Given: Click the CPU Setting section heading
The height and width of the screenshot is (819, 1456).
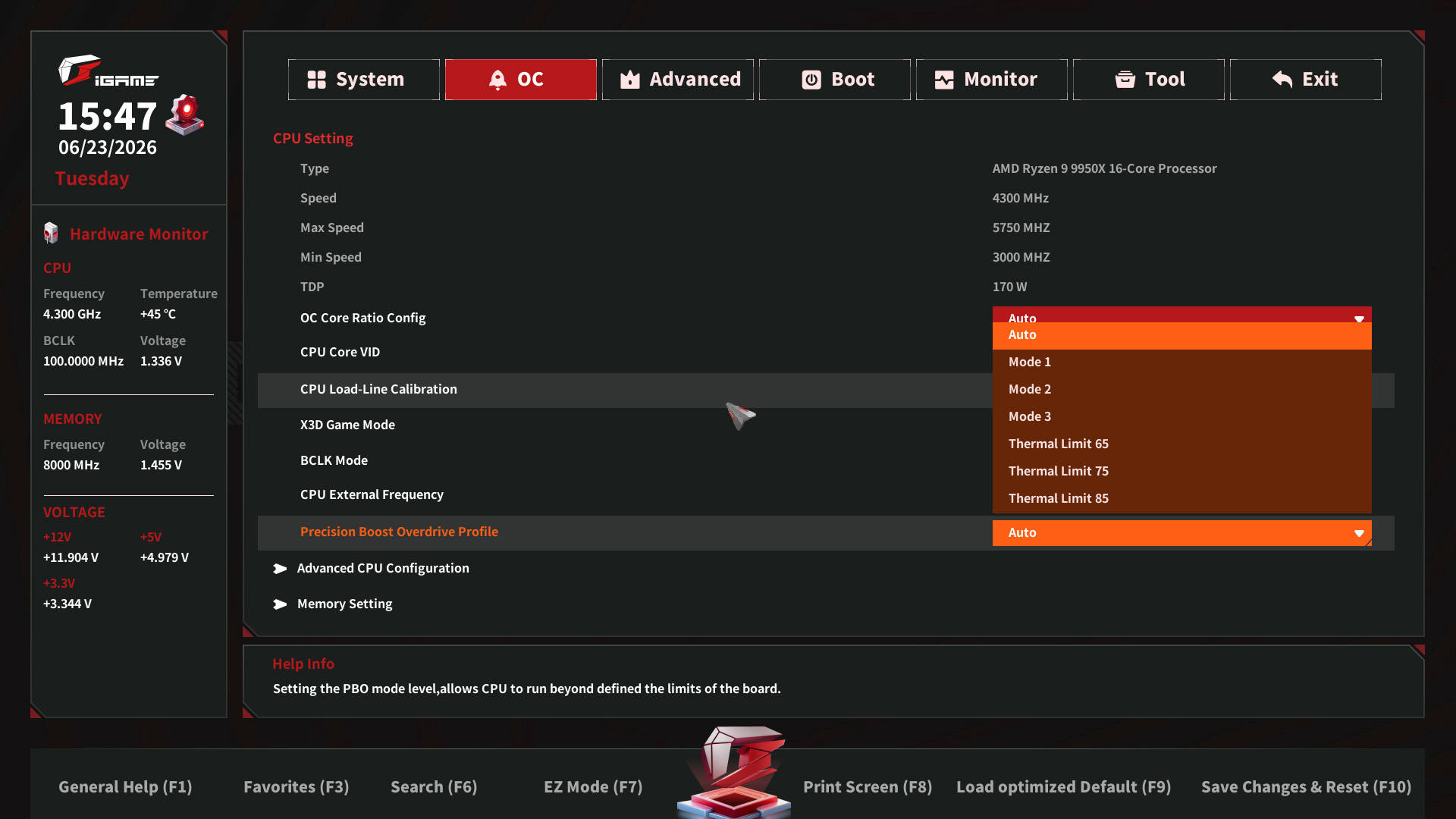Looking at the screenshot, I should click(x=313, y=139).
